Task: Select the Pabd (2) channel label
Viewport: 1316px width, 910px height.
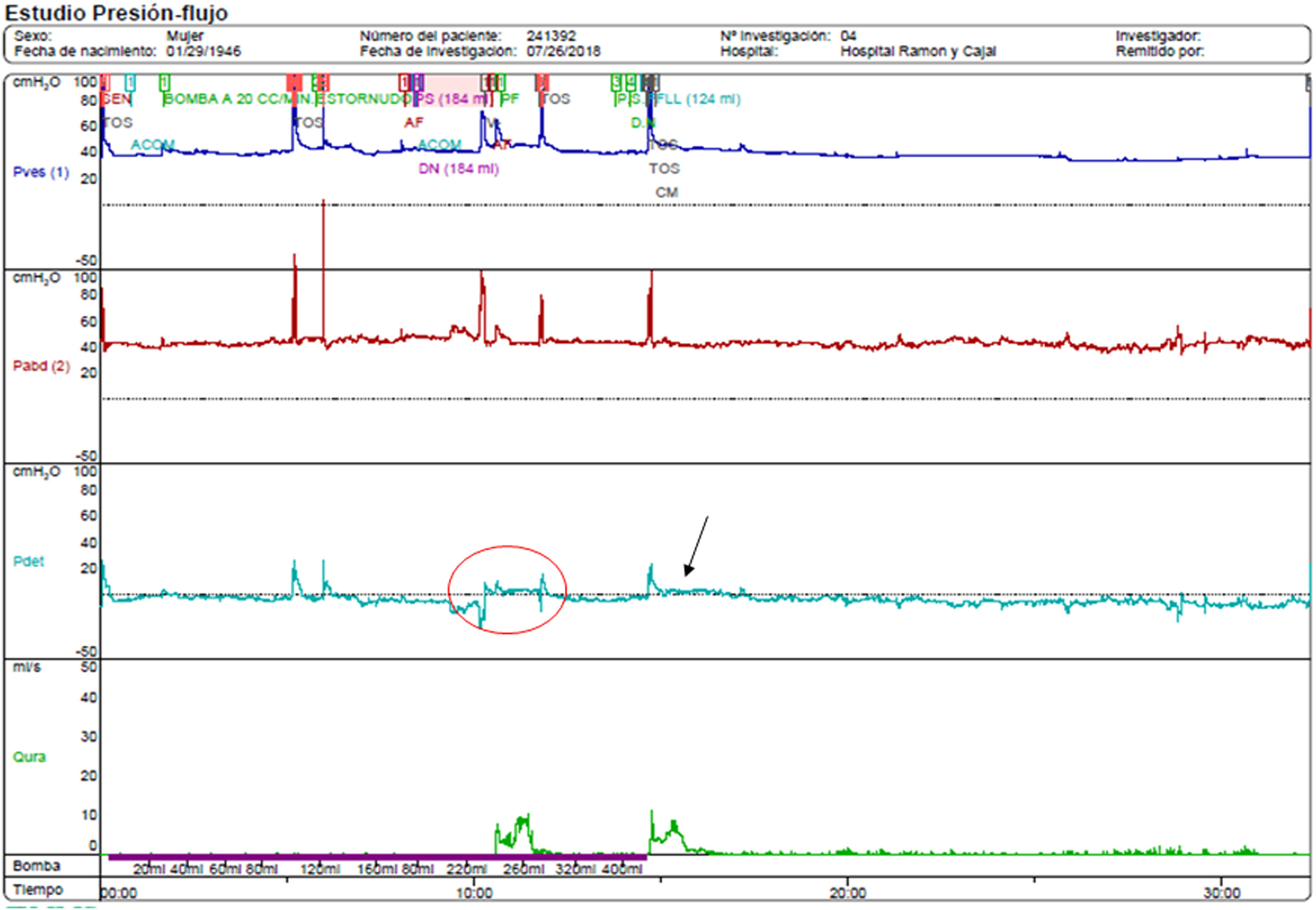Action: coord(41,366)
